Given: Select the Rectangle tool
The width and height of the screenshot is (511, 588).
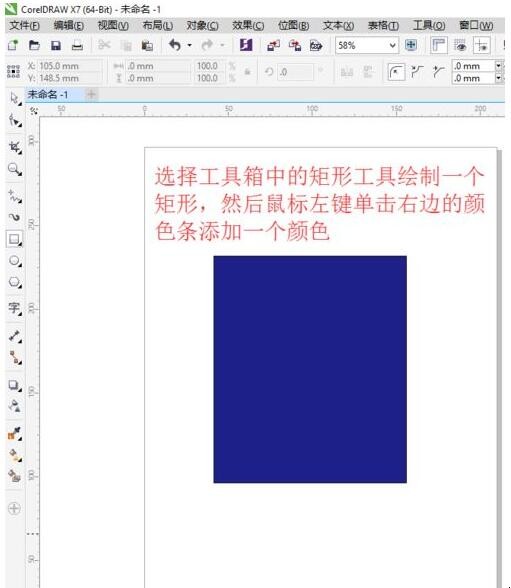Looking at the screenshot, I should pyautogui.click(x=14, y=239).
